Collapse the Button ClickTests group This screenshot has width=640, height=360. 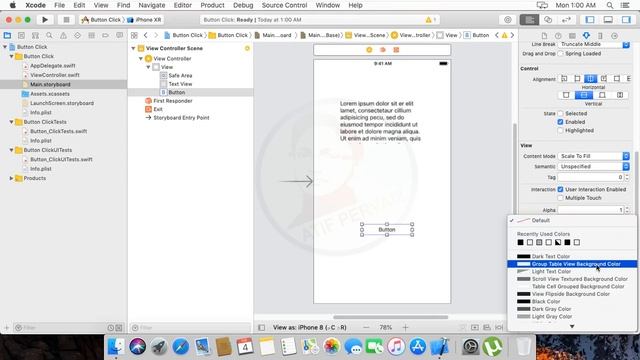(x=11, y=122)
